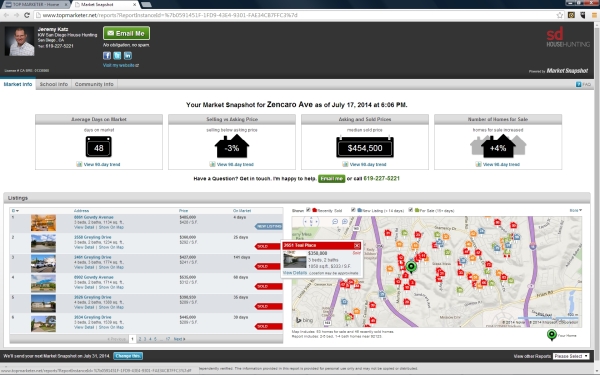The height and width of the screenshot is (375, 600).
Task: Switch to the Community Info tab
Action: 94,84
